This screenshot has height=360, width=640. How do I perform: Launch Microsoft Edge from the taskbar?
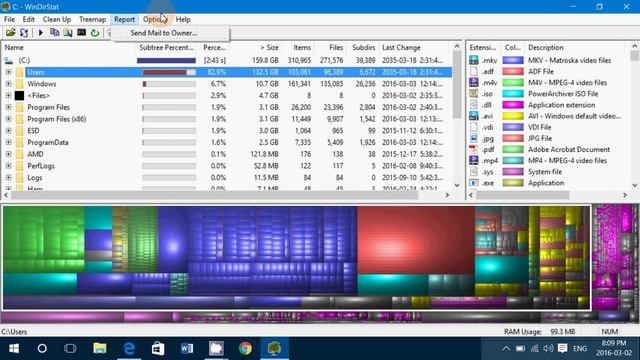click(129, 349)
